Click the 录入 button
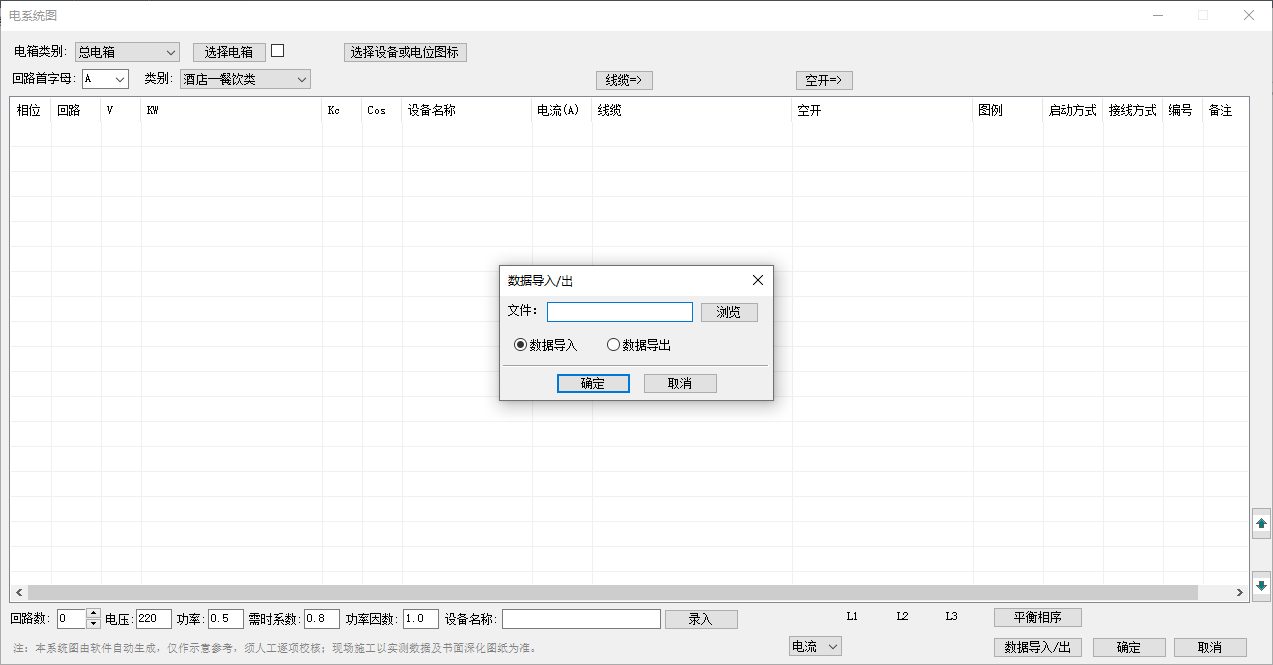The image size is (1273, 665). click(x=701, y=619)
